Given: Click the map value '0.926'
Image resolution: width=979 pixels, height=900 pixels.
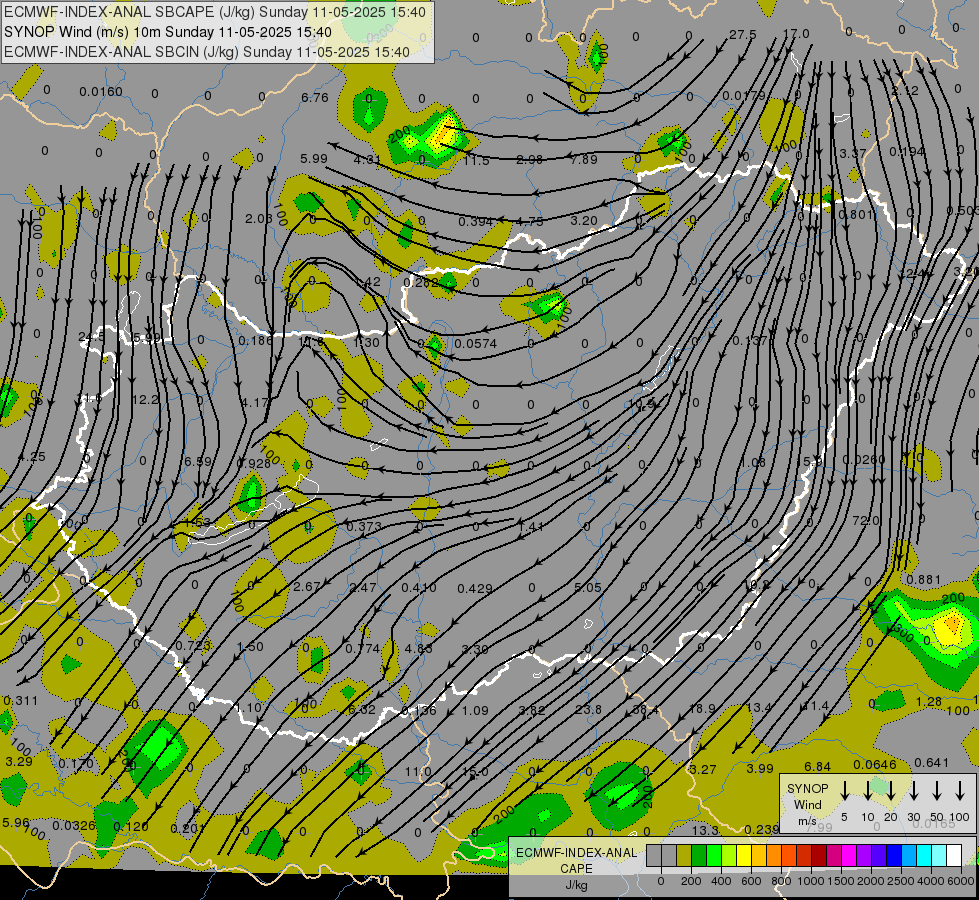Looking at the screenshot, I should tap(254, 463).
